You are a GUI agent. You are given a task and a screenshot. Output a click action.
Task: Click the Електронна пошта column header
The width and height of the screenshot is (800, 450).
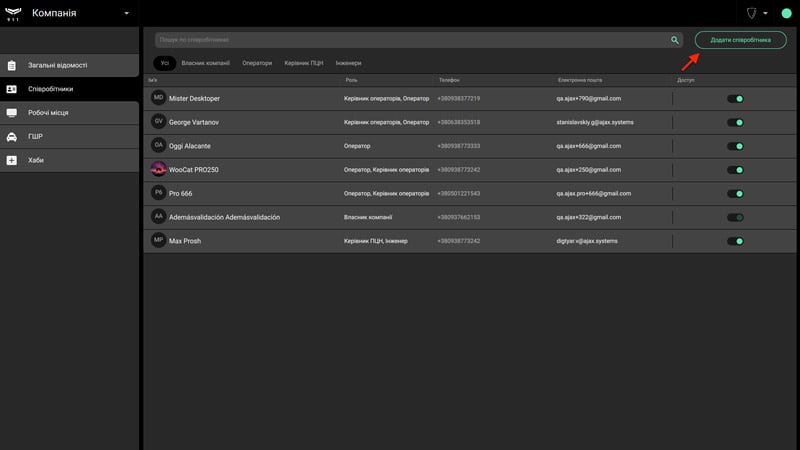[580, 80]
